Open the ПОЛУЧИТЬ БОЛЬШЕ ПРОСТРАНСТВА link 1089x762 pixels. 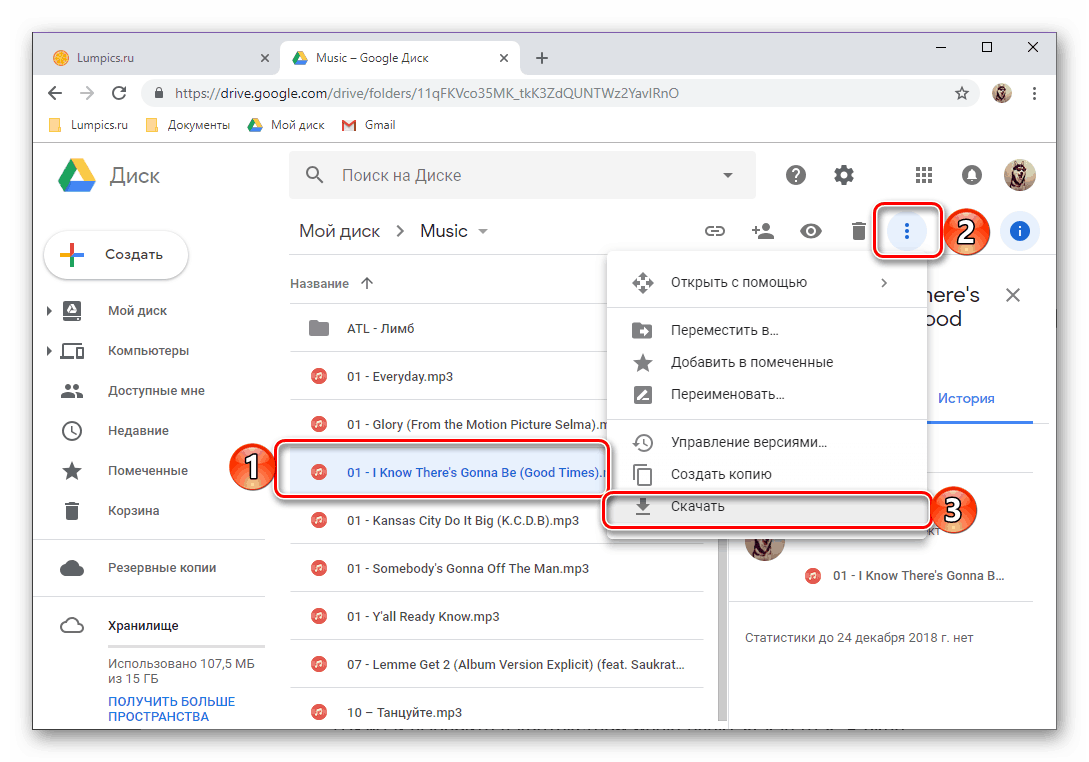(171, 708)
